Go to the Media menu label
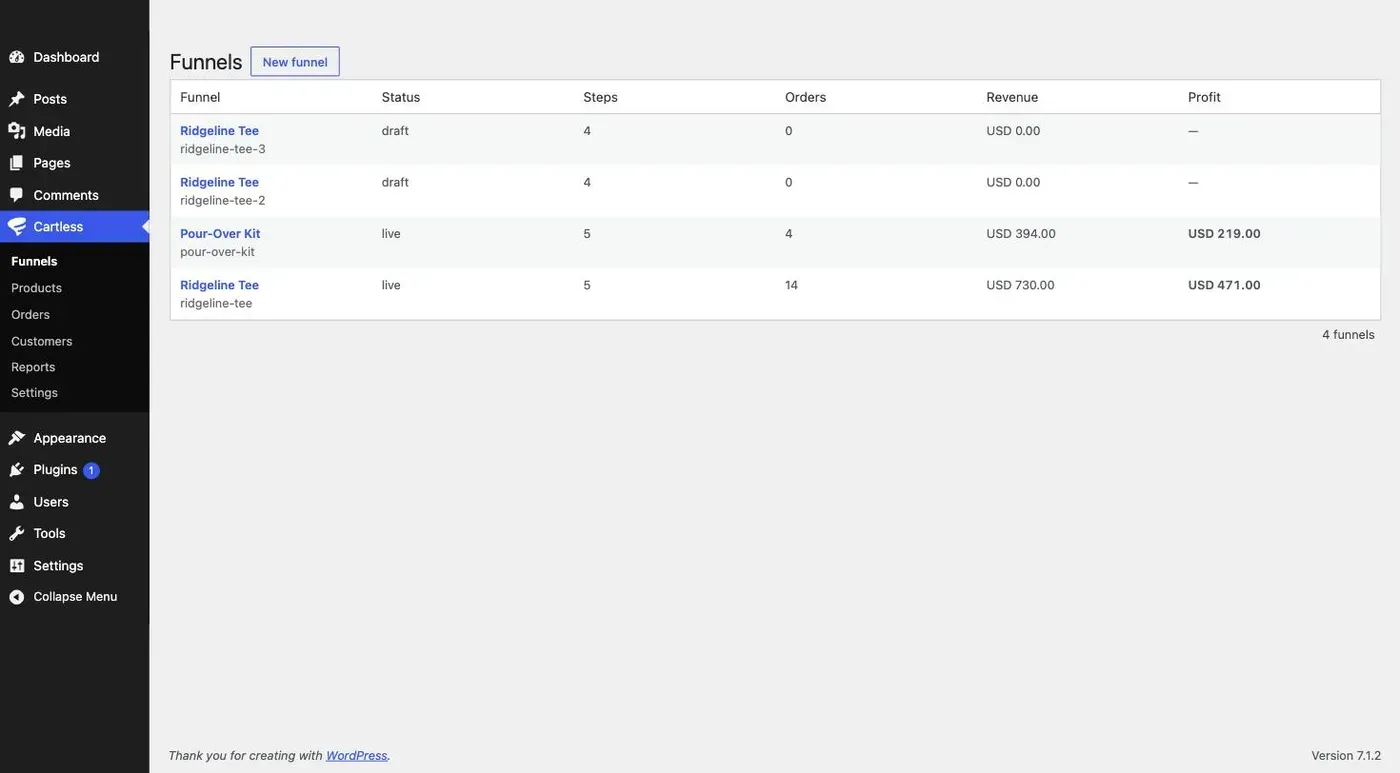The image size is (1400, 773). tap(52, 131)
